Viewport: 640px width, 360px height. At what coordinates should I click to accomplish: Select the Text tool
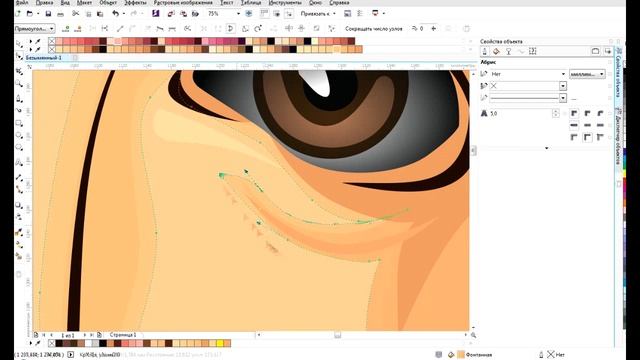[x=19, y=162]
